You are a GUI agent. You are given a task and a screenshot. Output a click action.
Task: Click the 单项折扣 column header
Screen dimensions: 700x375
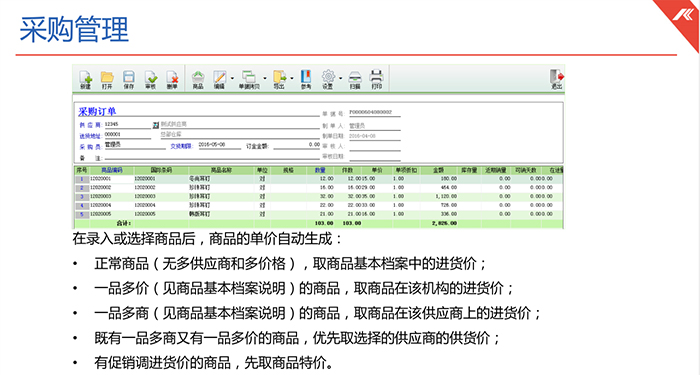[406, 170]
